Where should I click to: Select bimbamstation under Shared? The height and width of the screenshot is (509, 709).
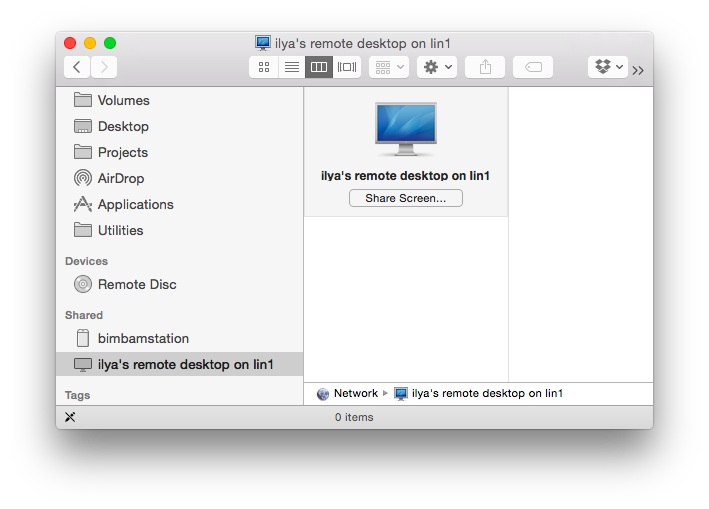tap(179, 338)
